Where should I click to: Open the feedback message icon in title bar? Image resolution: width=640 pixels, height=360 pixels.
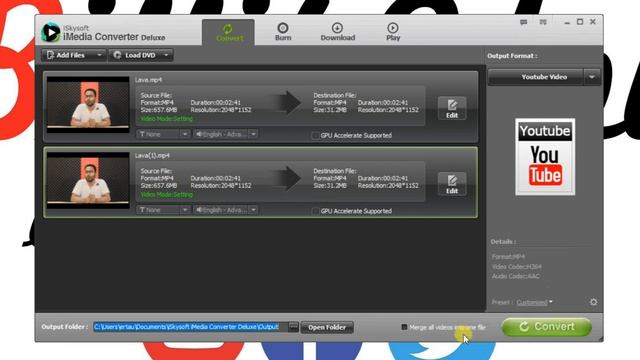coord(524,22)
